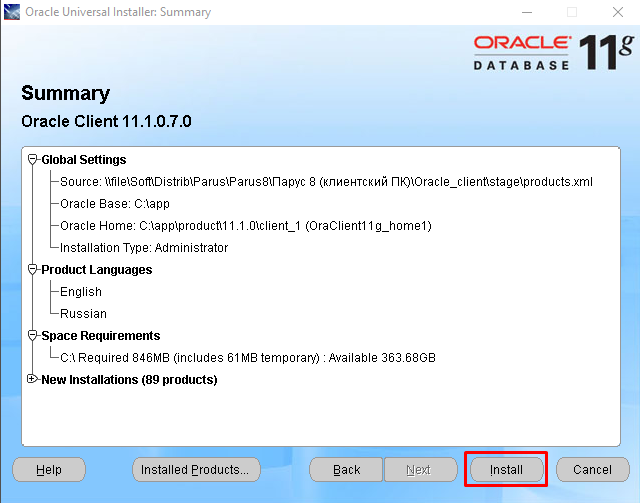Select the C:\ Required 846MB entry

click(x=247, y=357)
